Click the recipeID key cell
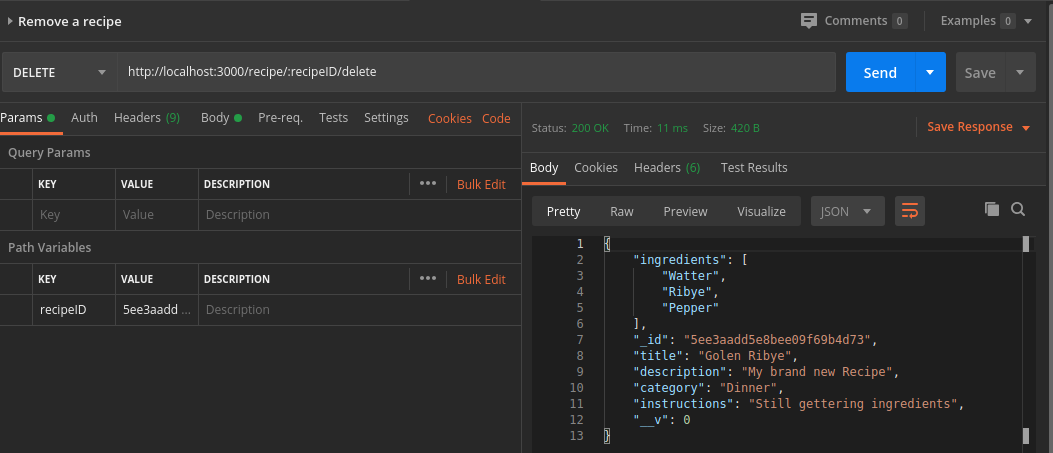The width and height of the screenshot is (1053, 453). click(74, 309)
